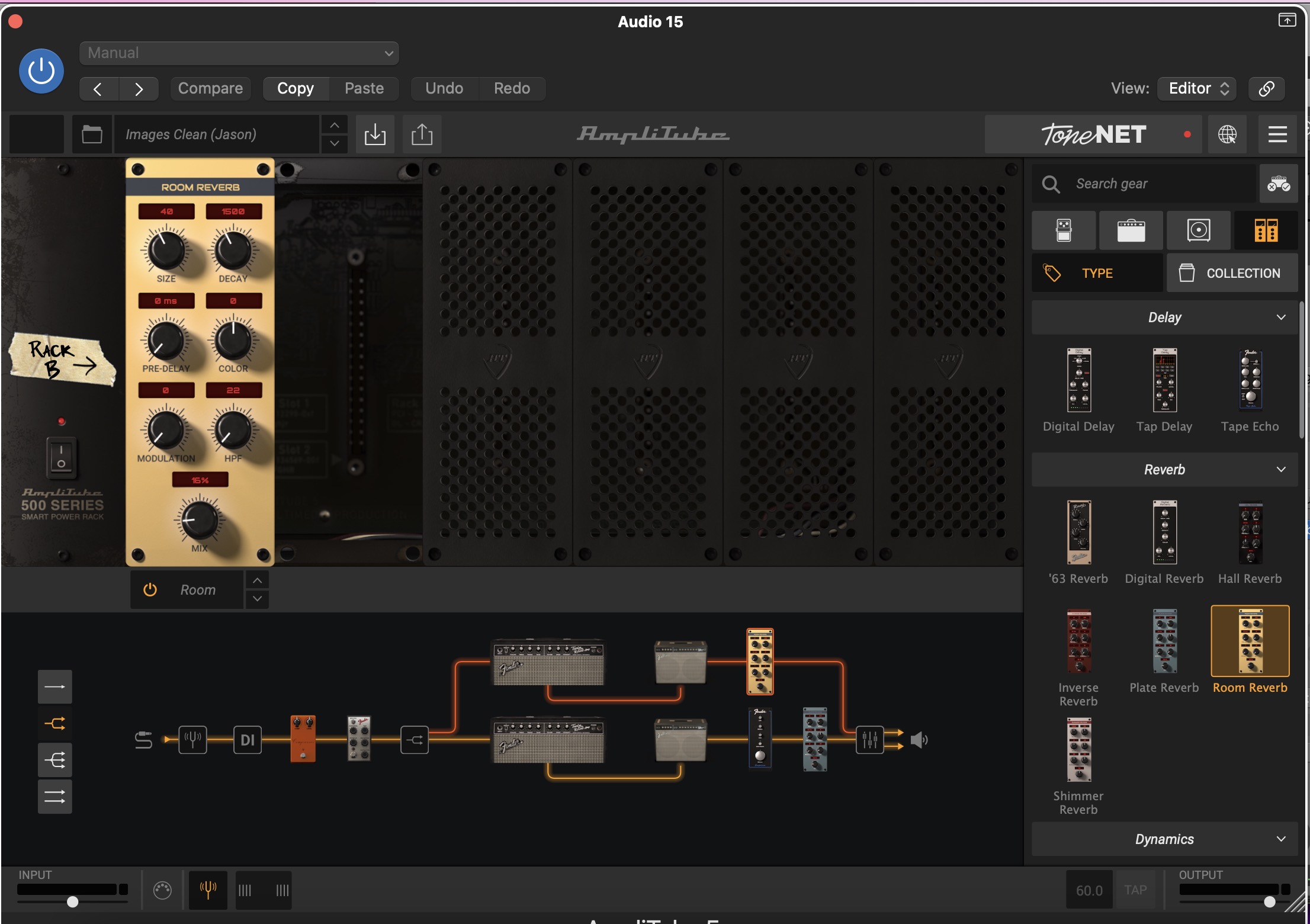1310x924 pixels.
Task: Go to previous preset arrow
Action: coord(98,89)
